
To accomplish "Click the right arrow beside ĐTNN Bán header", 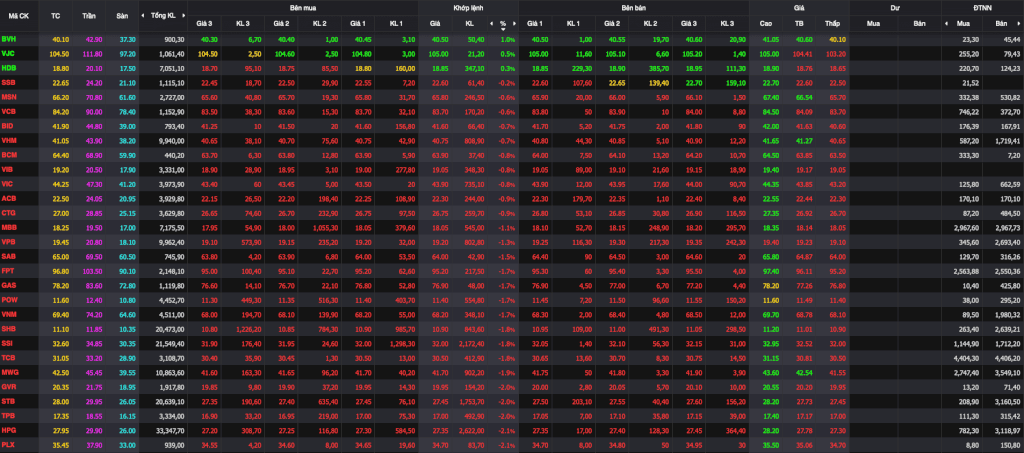I will [x=1019, y=23].
